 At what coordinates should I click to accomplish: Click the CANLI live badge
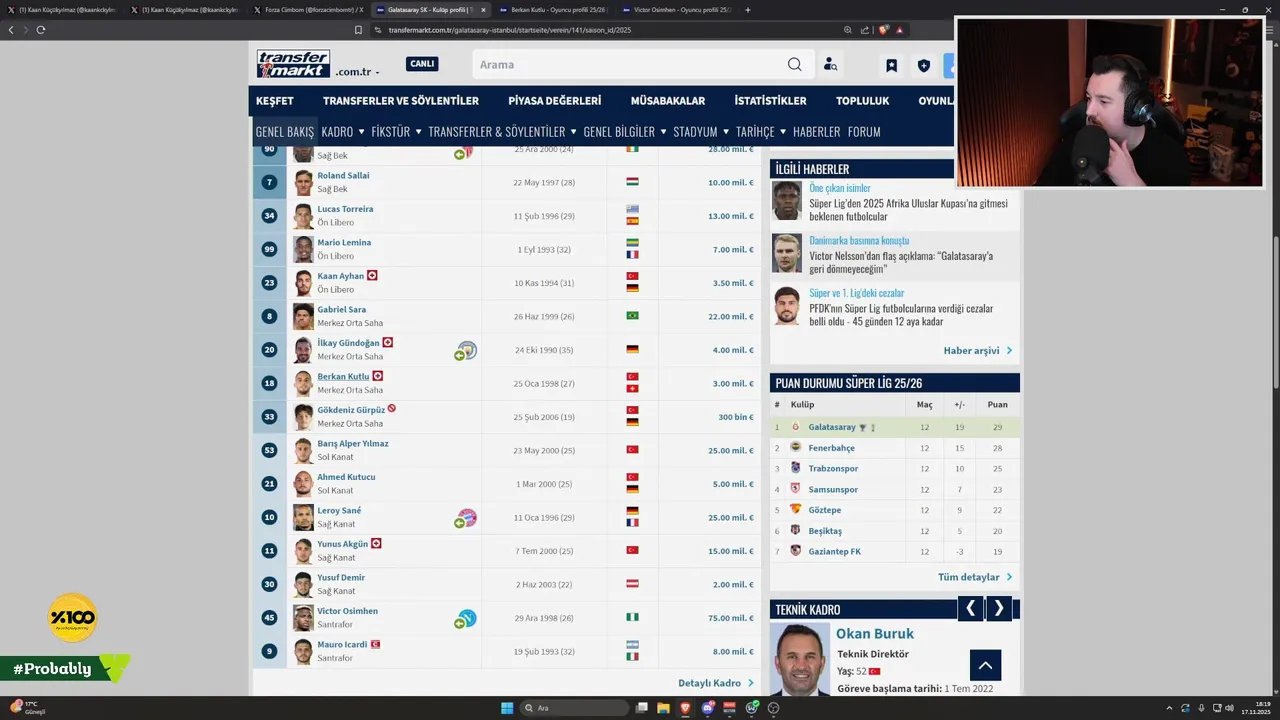coord(422,64)
